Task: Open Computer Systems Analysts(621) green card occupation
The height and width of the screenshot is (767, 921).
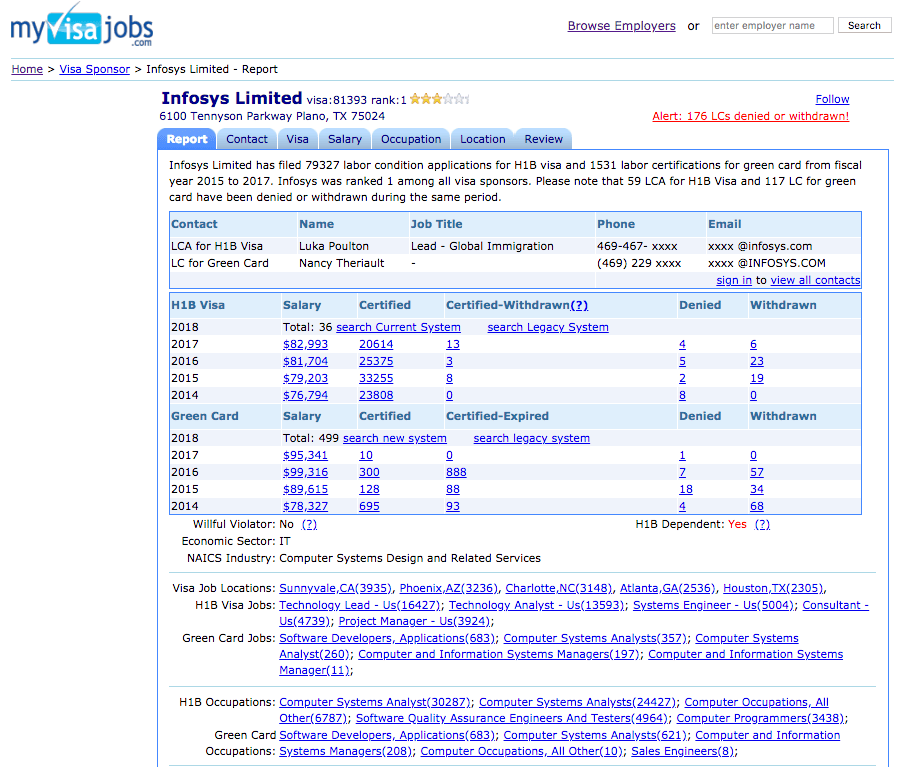Action: click(595, 735)
